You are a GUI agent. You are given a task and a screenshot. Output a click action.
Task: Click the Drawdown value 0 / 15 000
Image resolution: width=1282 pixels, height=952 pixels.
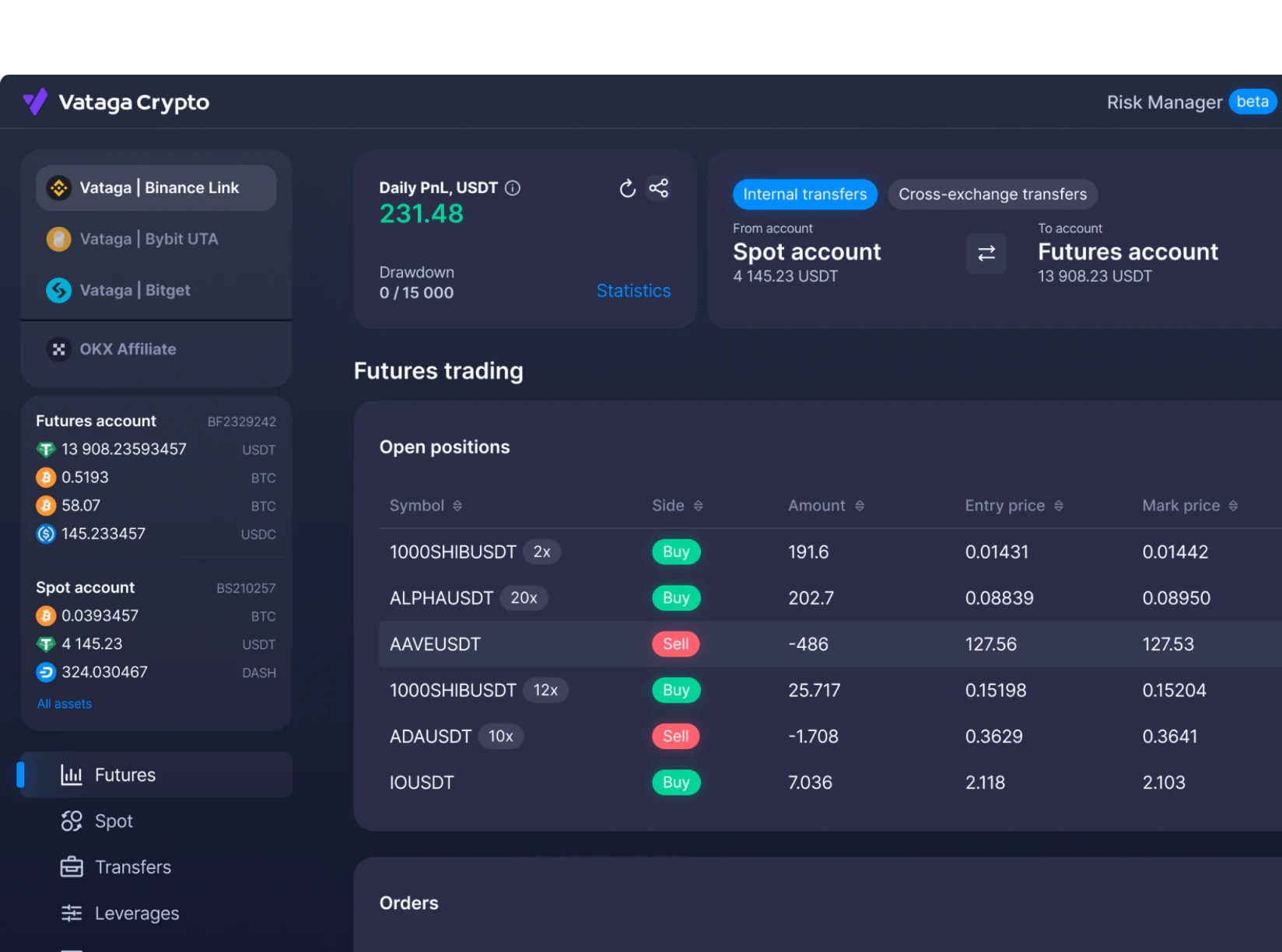click(x=416, y=293)
